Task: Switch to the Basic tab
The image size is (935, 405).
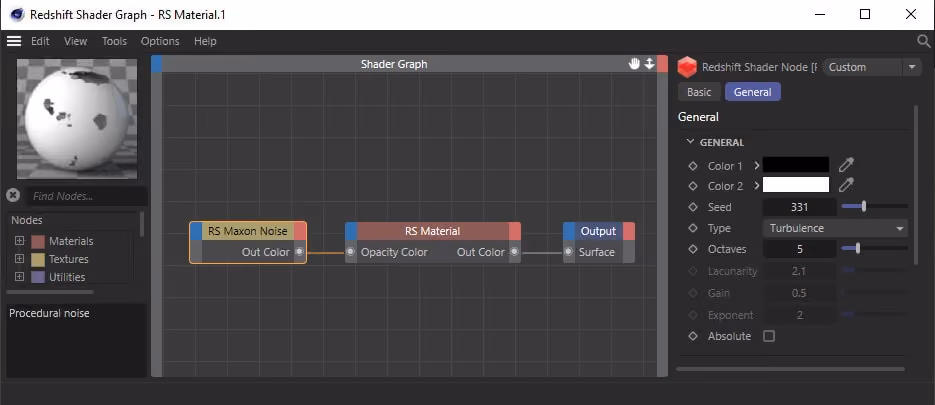Action: (699, 92)
